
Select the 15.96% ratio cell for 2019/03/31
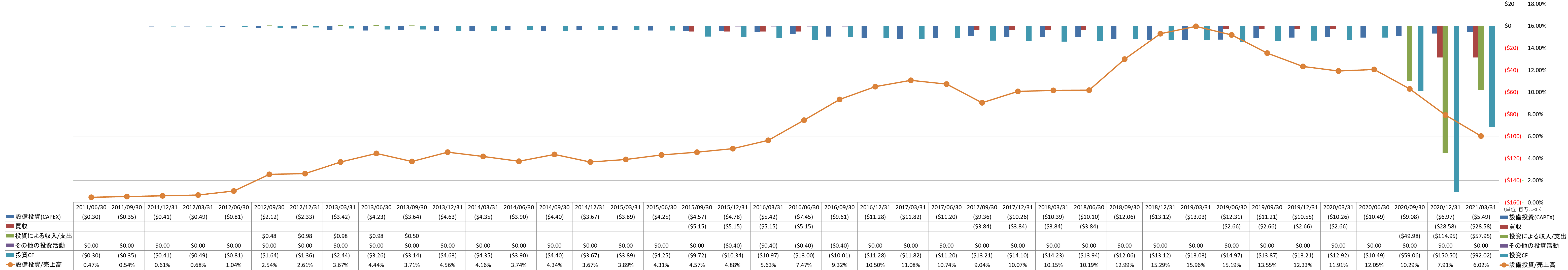tap(1196, 265)
